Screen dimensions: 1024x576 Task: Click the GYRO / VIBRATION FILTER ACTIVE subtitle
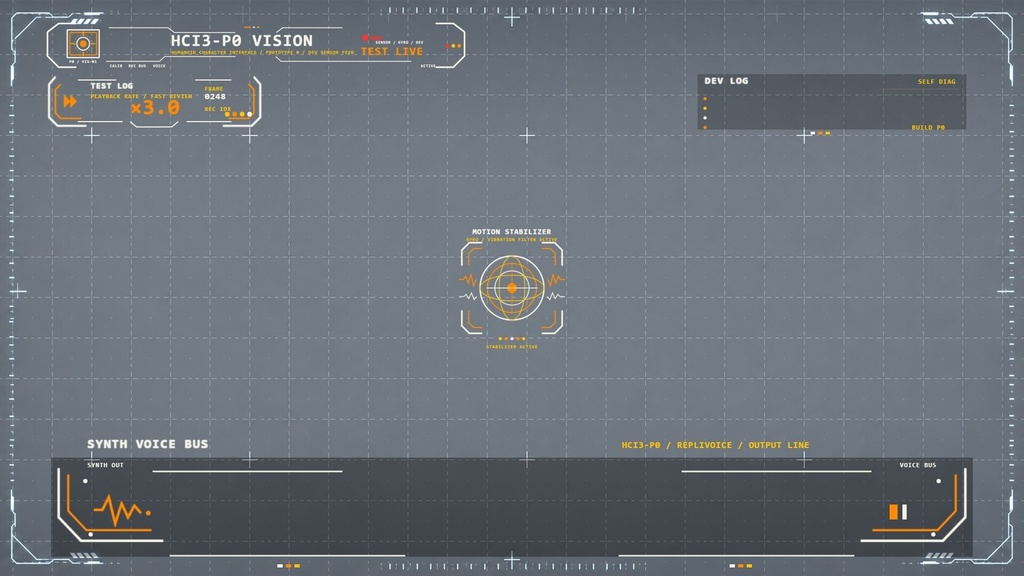(x=512, y=240)
